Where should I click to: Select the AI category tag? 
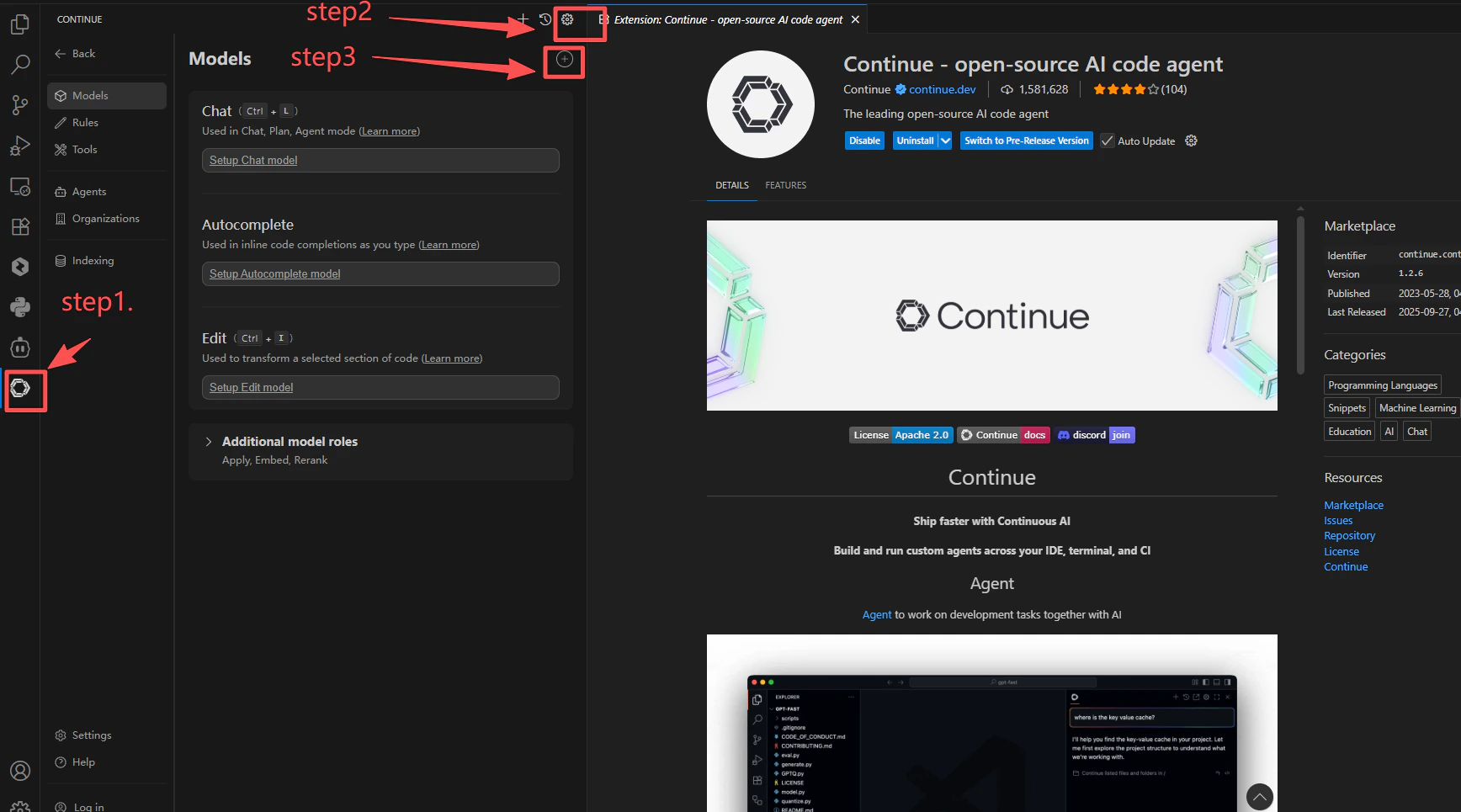tap(1389, 431)
